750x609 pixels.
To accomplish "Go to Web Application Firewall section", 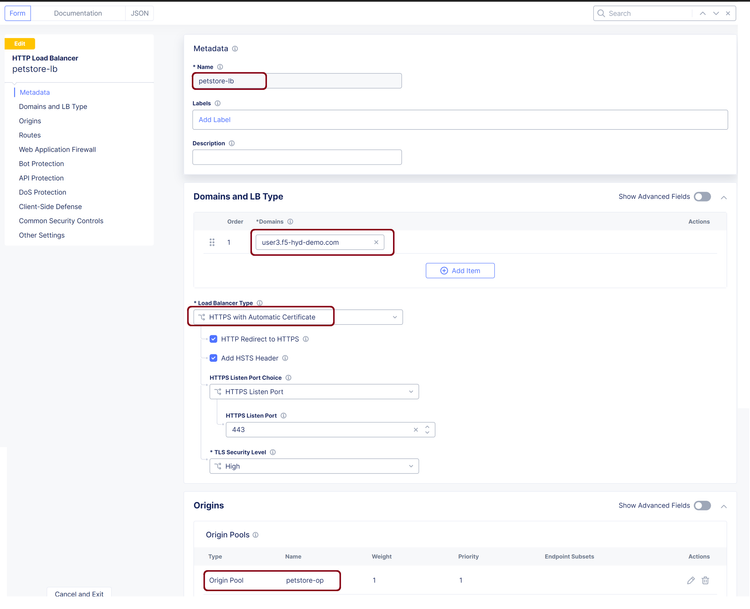I will click(57, 150).
